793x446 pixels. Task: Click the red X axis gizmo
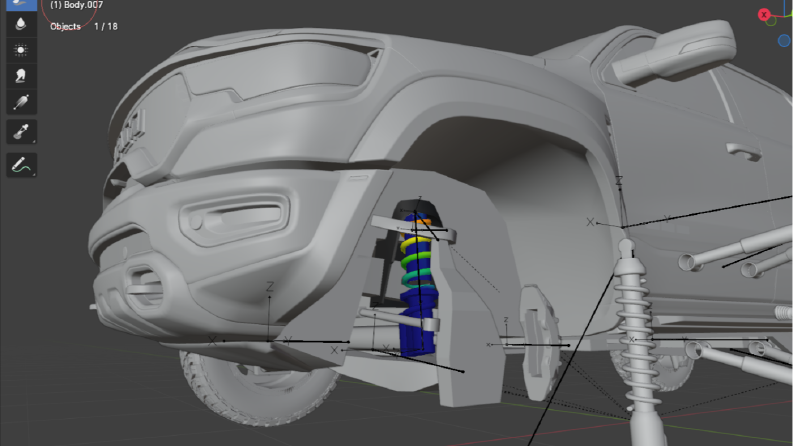click(x=764, y=14)
